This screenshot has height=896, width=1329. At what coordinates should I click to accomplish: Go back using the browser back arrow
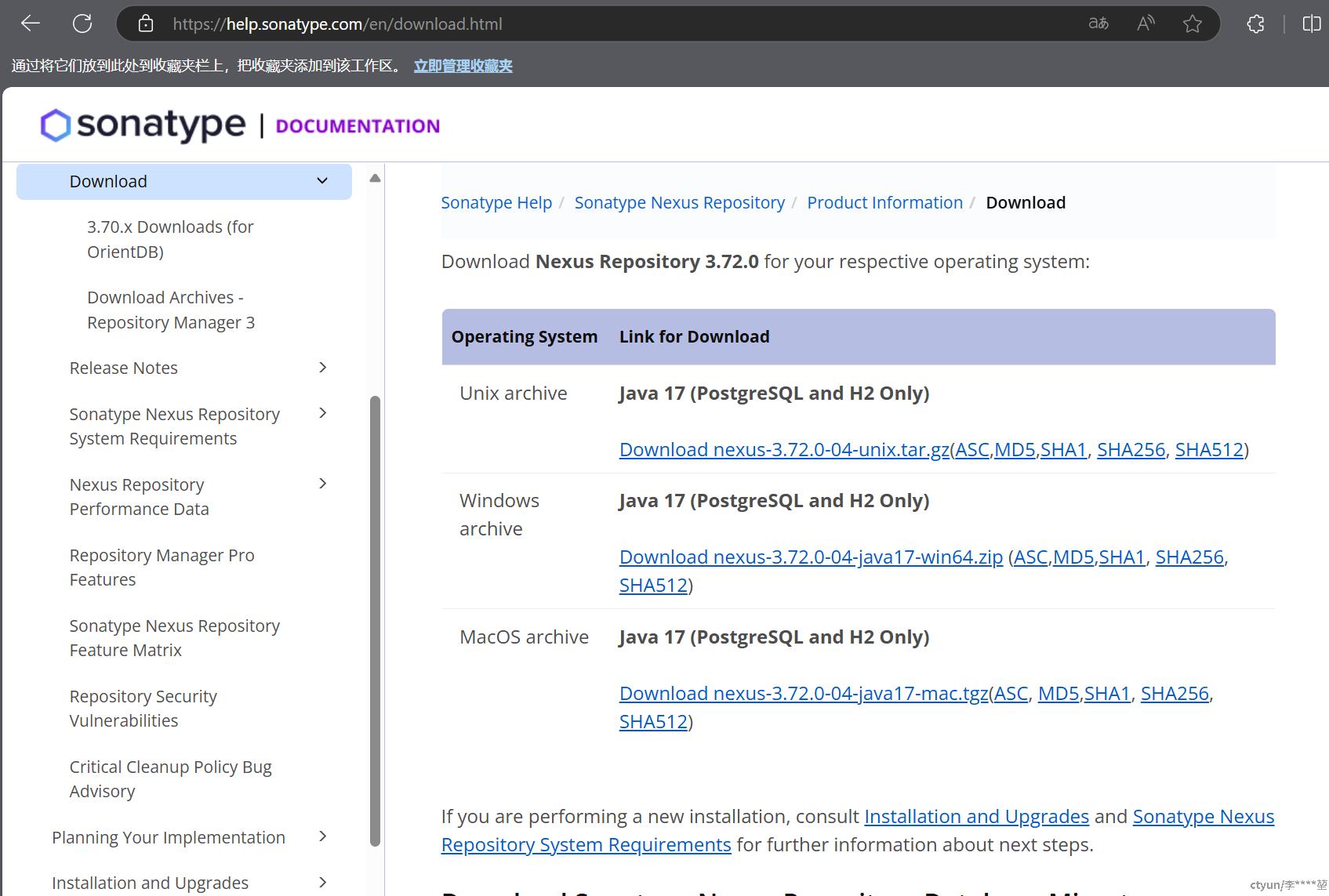click(x=31, y=24)
